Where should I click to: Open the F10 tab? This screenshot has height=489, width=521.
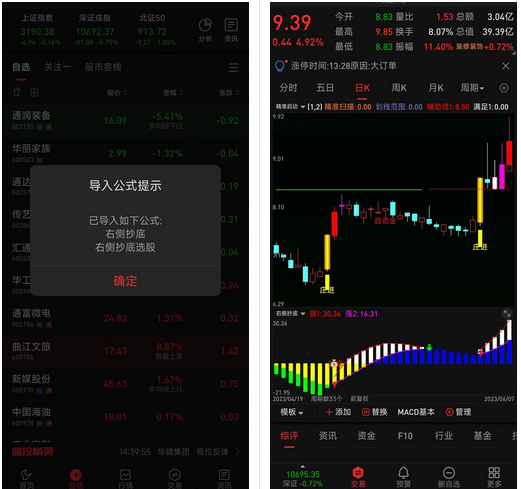point(405,436)
